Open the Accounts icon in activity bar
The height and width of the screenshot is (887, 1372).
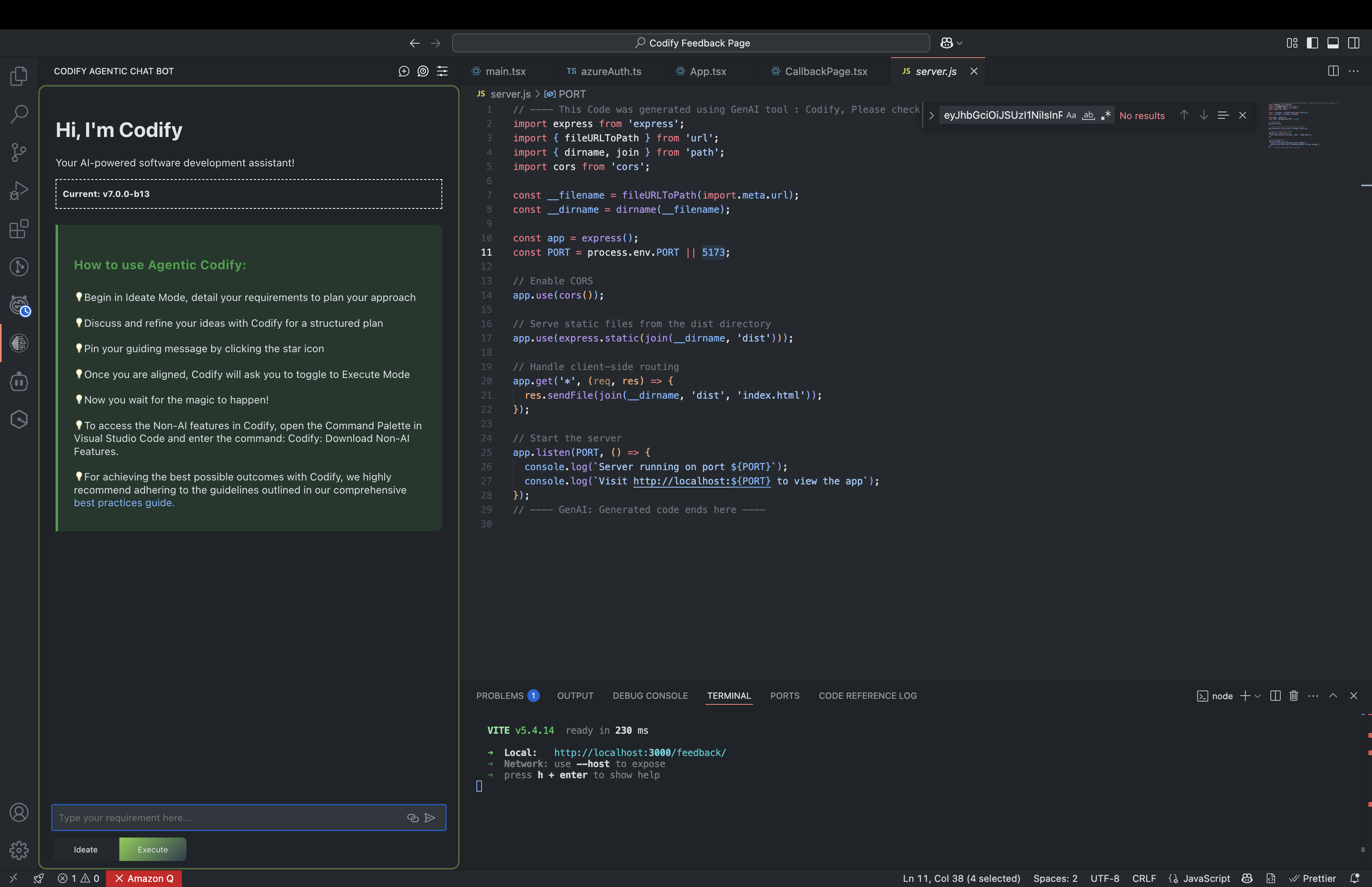click(19, 812)
